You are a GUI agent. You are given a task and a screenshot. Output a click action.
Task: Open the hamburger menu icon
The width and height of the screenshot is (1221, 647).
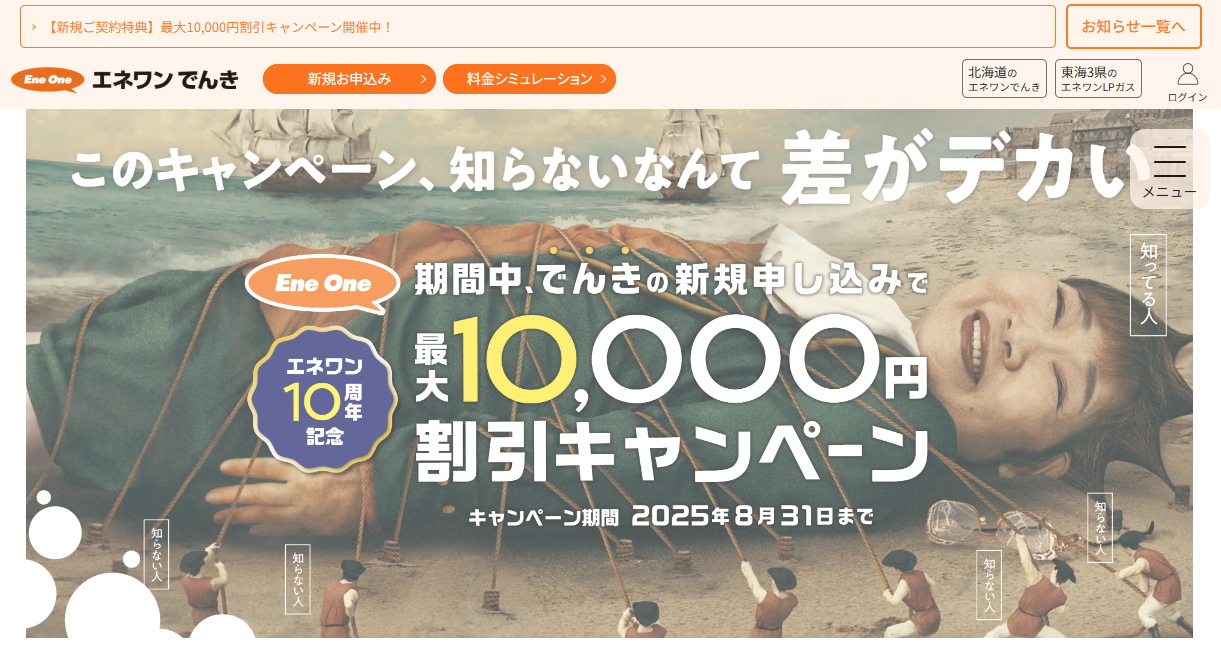point(1169,160)
